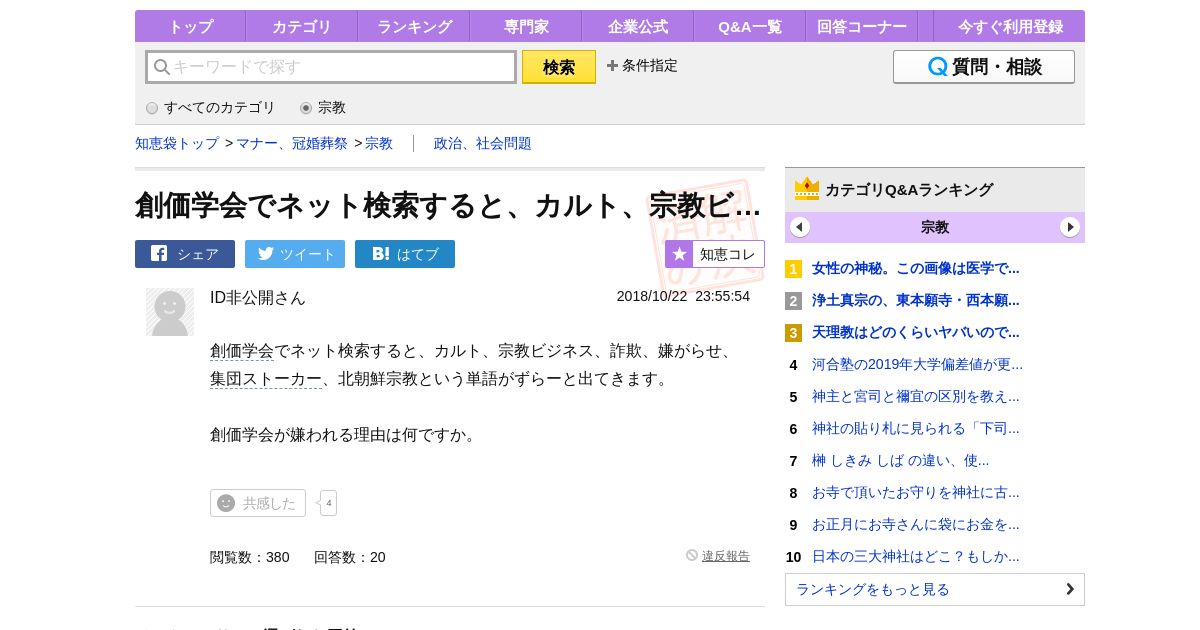
Task: Open the 企業公式 tab
Action: 637,27
